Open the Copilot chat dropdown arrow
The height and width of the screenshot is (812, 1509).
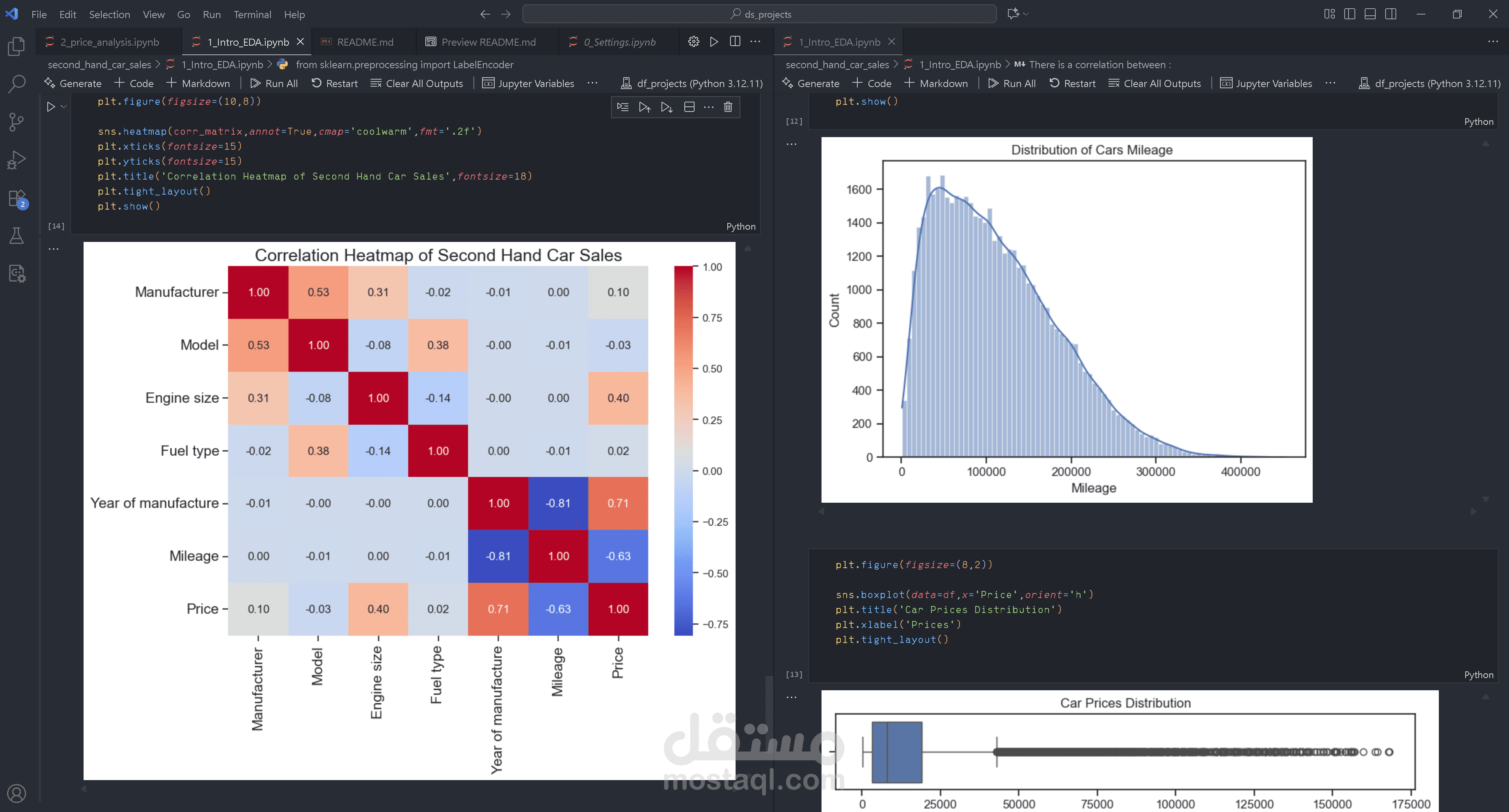pos(1026,14)
